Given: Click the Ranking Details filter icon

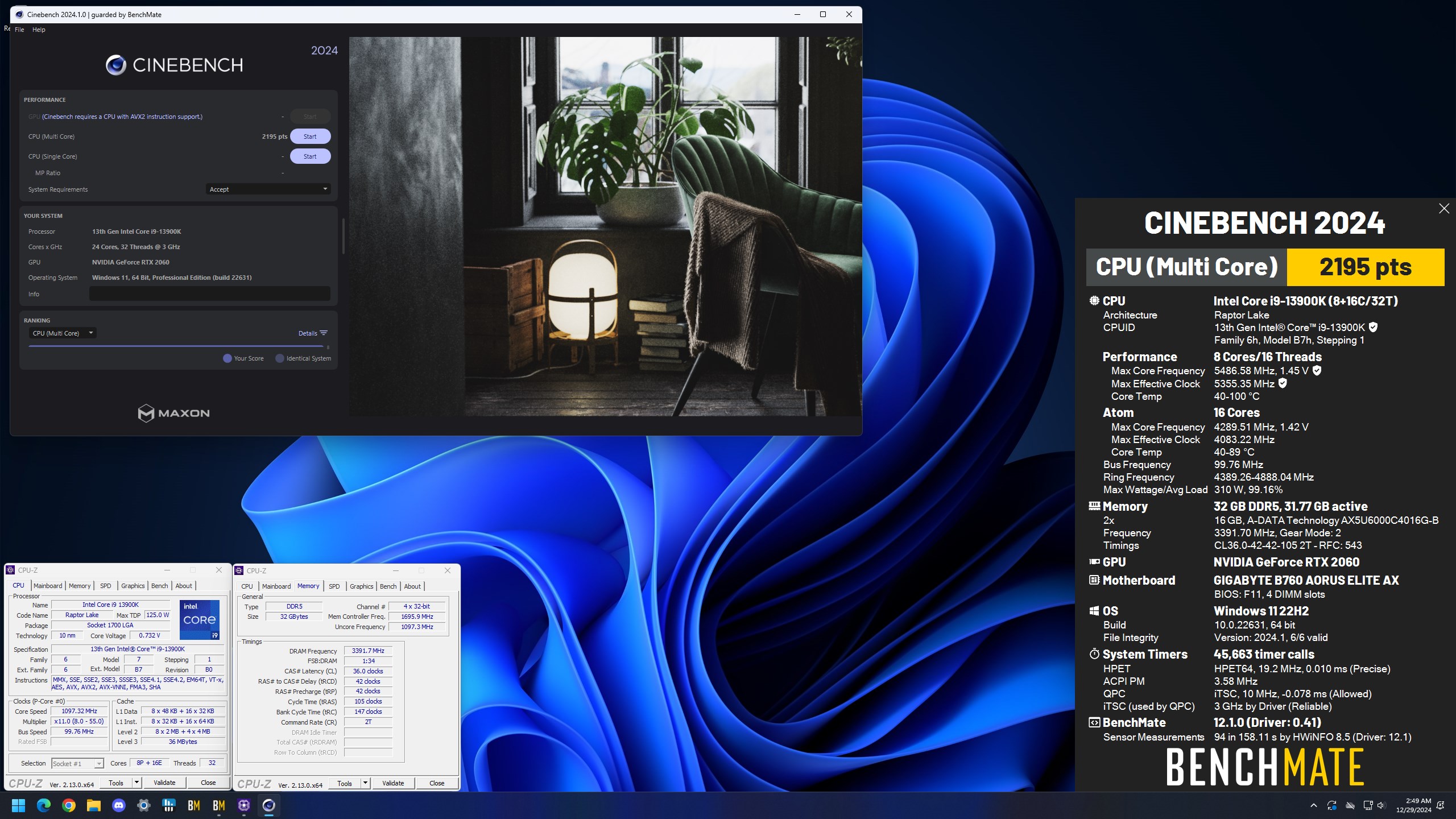Looking at the screenshot, I should 324,333.
